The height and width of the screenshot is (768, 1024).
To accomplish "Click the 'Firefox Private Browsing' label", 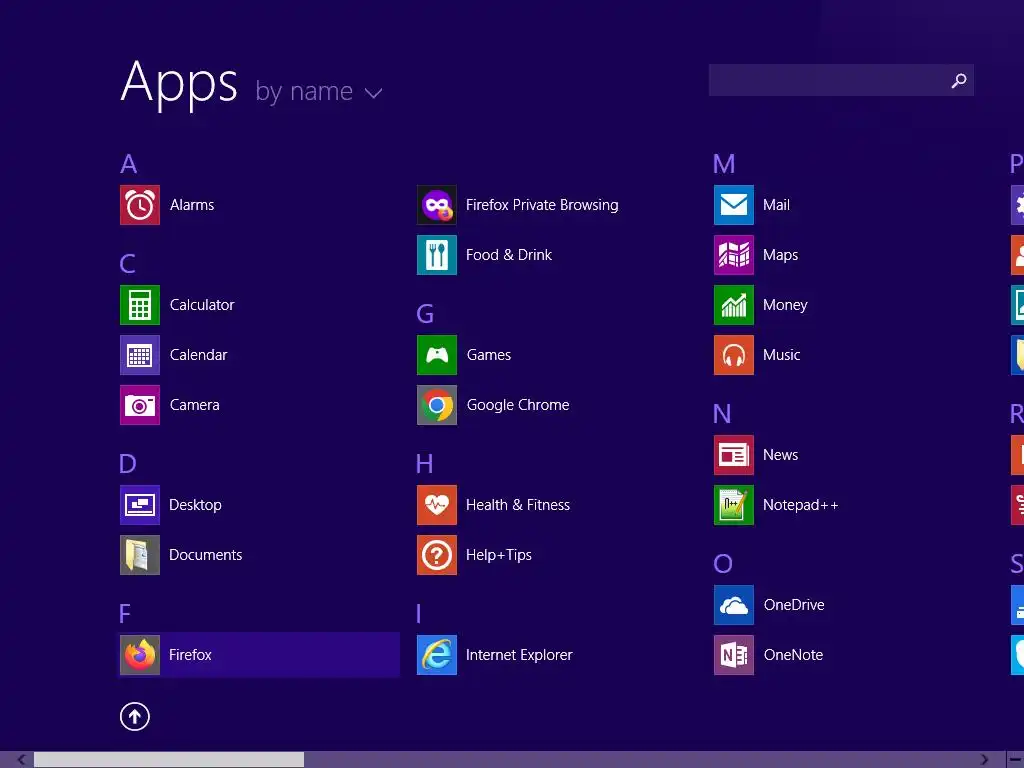I will coord(542,205).
